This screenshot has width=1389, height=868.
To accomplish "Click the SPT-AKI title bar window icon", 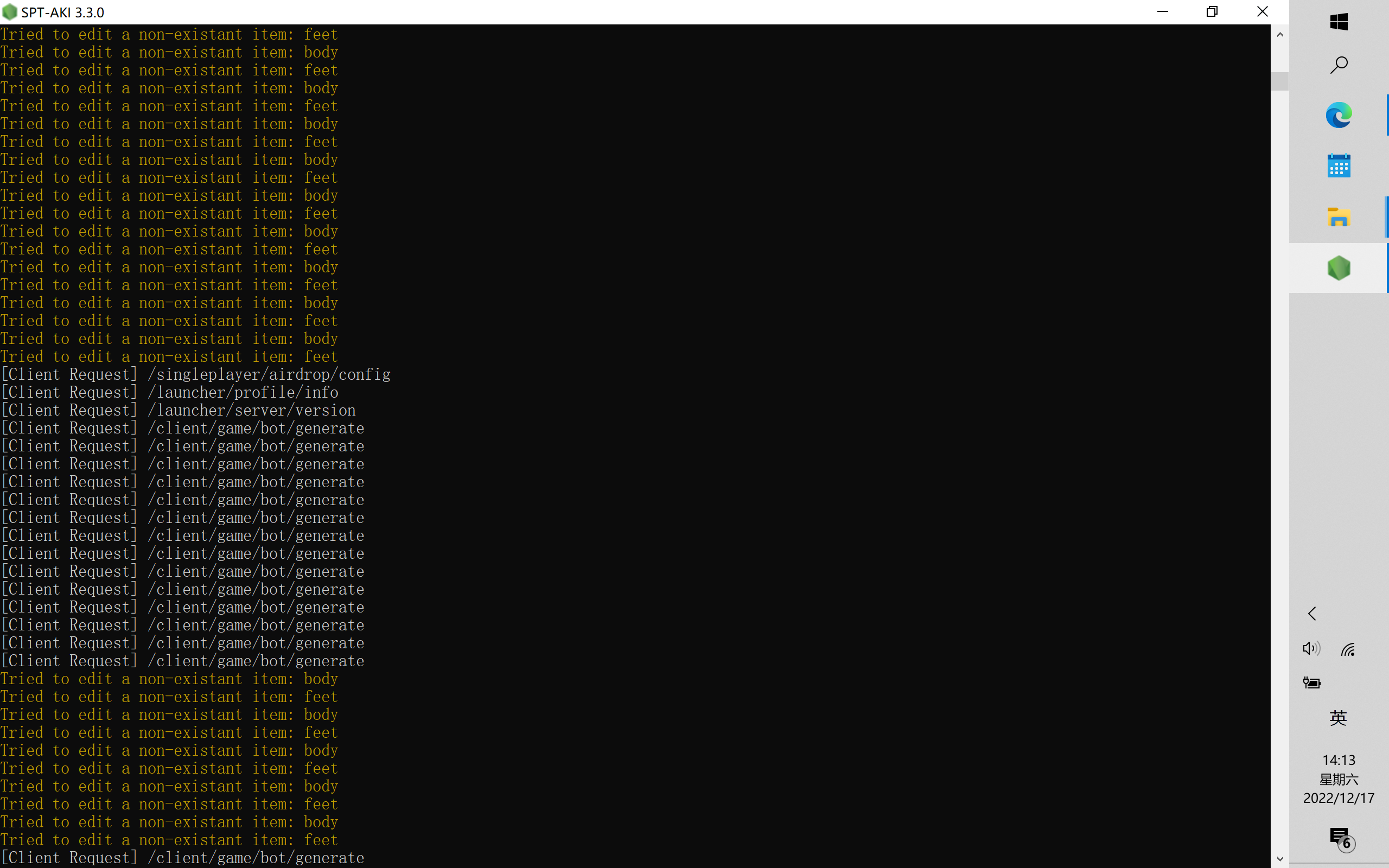I will pos(10,12).
